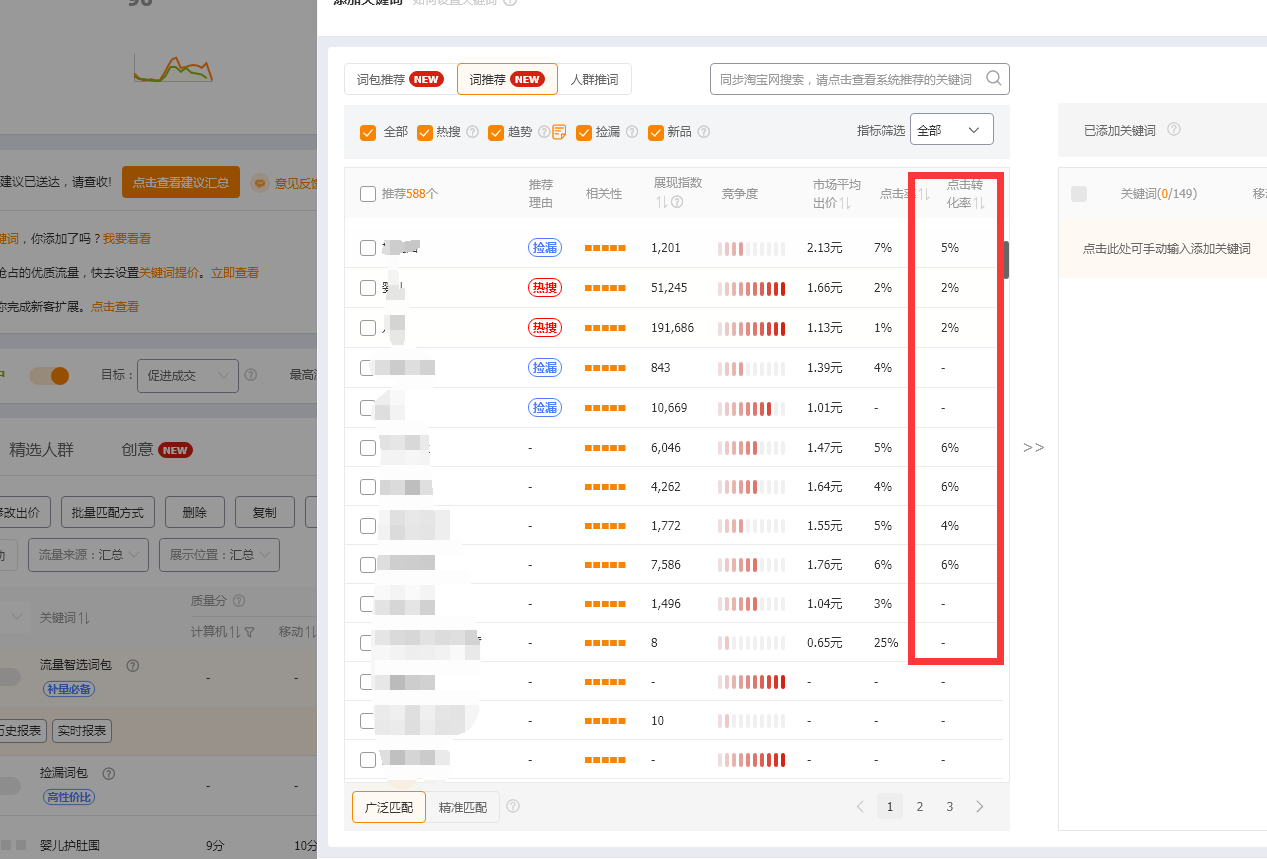
Task: Sort by 市场平均出价 using its sort arrows
Action: [846, 203]
